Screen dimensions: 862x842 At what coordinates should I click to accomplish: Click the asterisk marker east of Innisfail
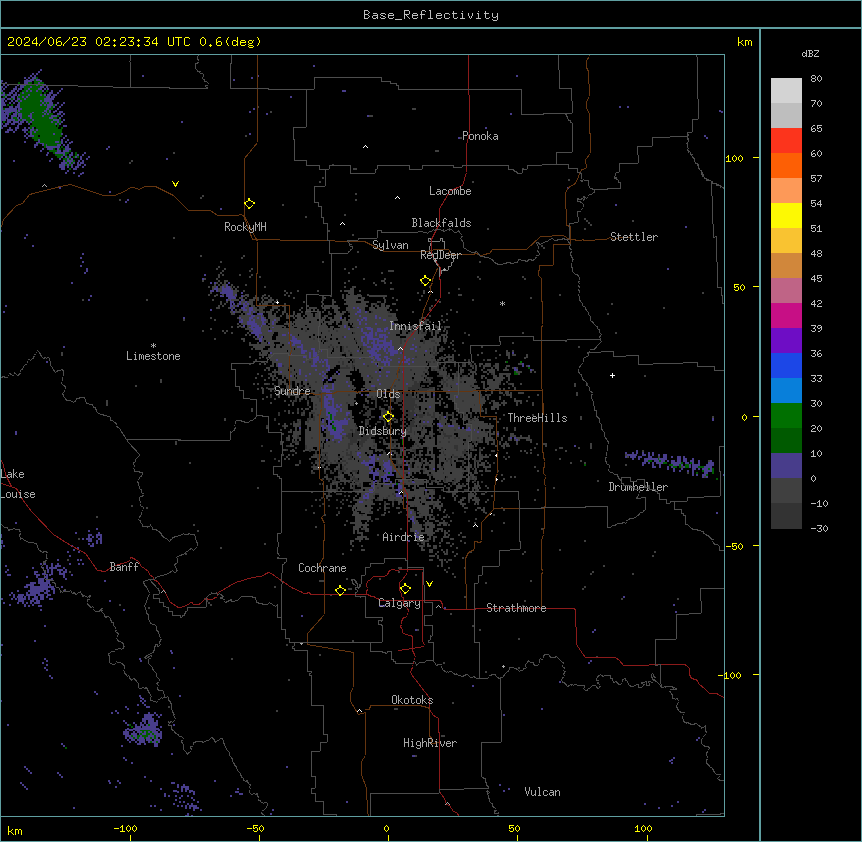click(x=502, y=303)
